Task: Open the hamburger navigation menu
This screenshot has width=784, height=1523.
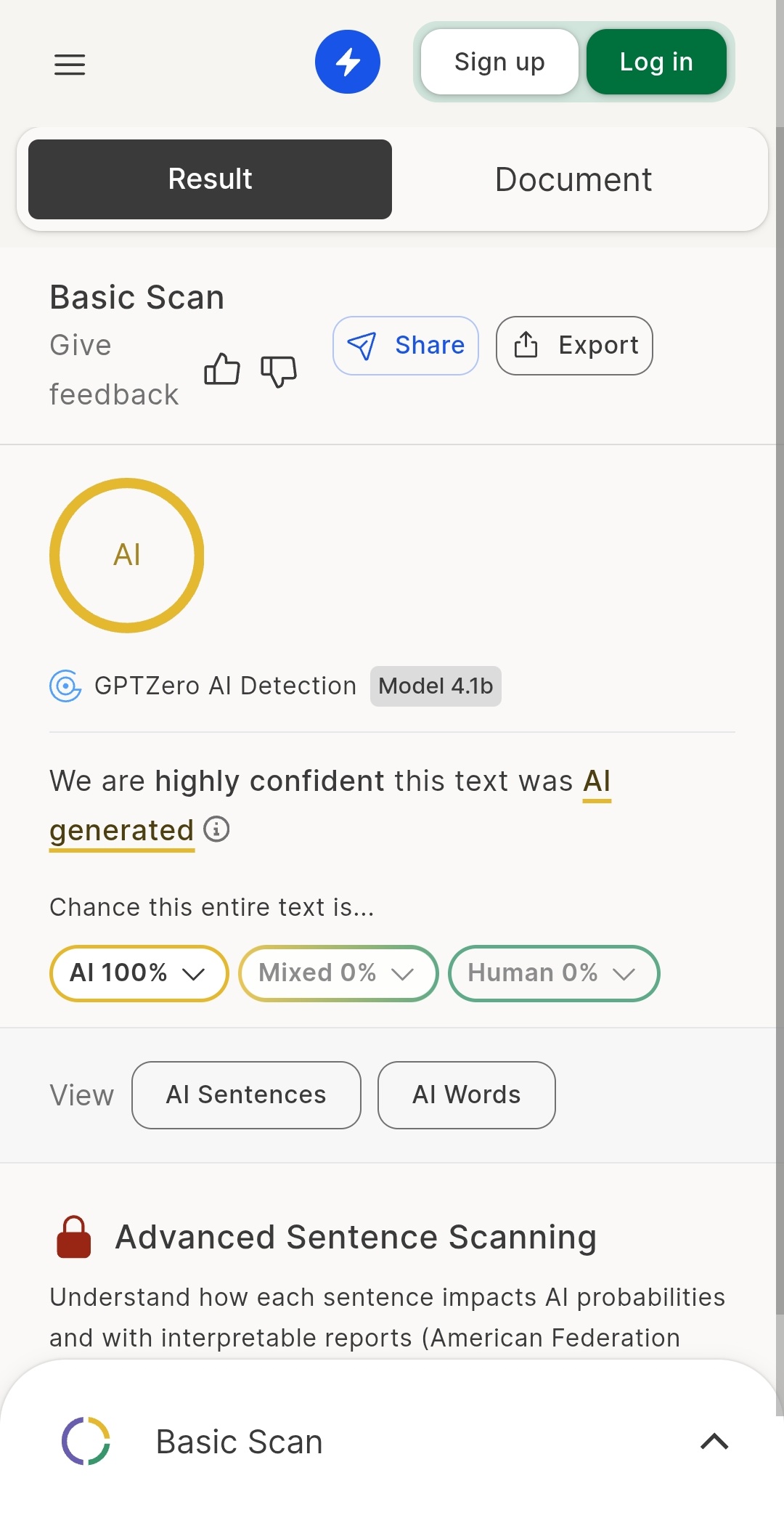Action: [70, 65]
